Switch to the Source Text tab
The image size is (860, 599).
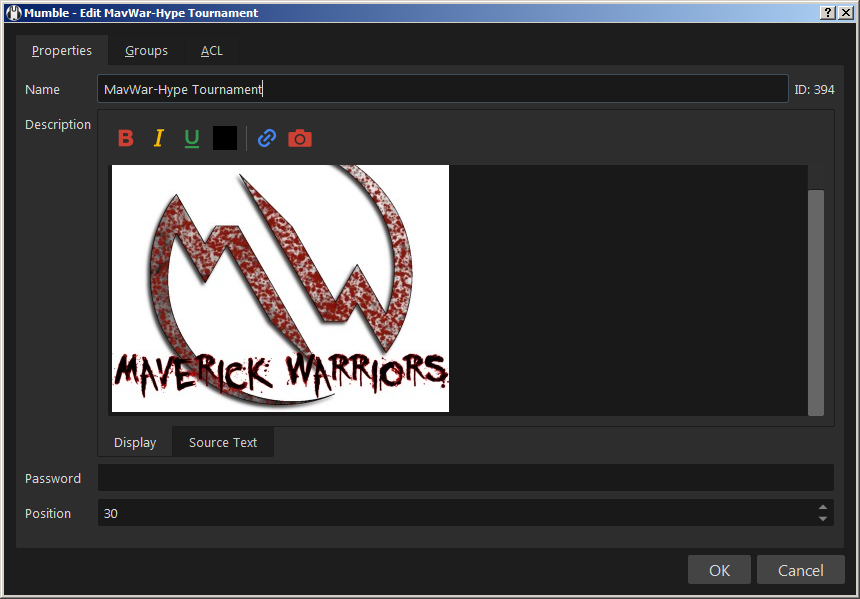click(x=223, y=442)
